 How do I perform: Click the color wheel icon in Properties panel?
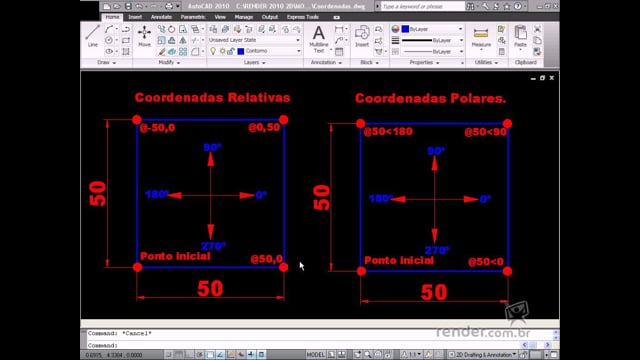click(395, 29)
